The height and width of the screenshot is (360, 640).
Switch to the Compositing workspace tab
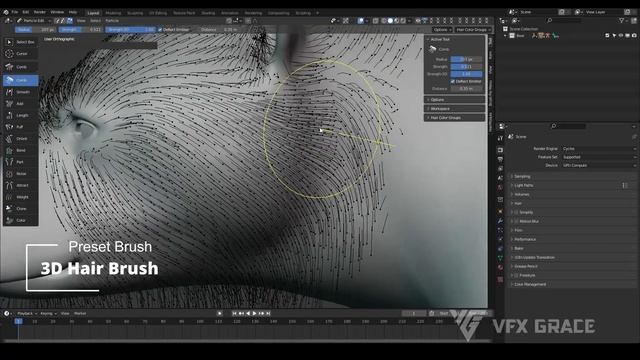pyautogui.click(x=279, y=13)
